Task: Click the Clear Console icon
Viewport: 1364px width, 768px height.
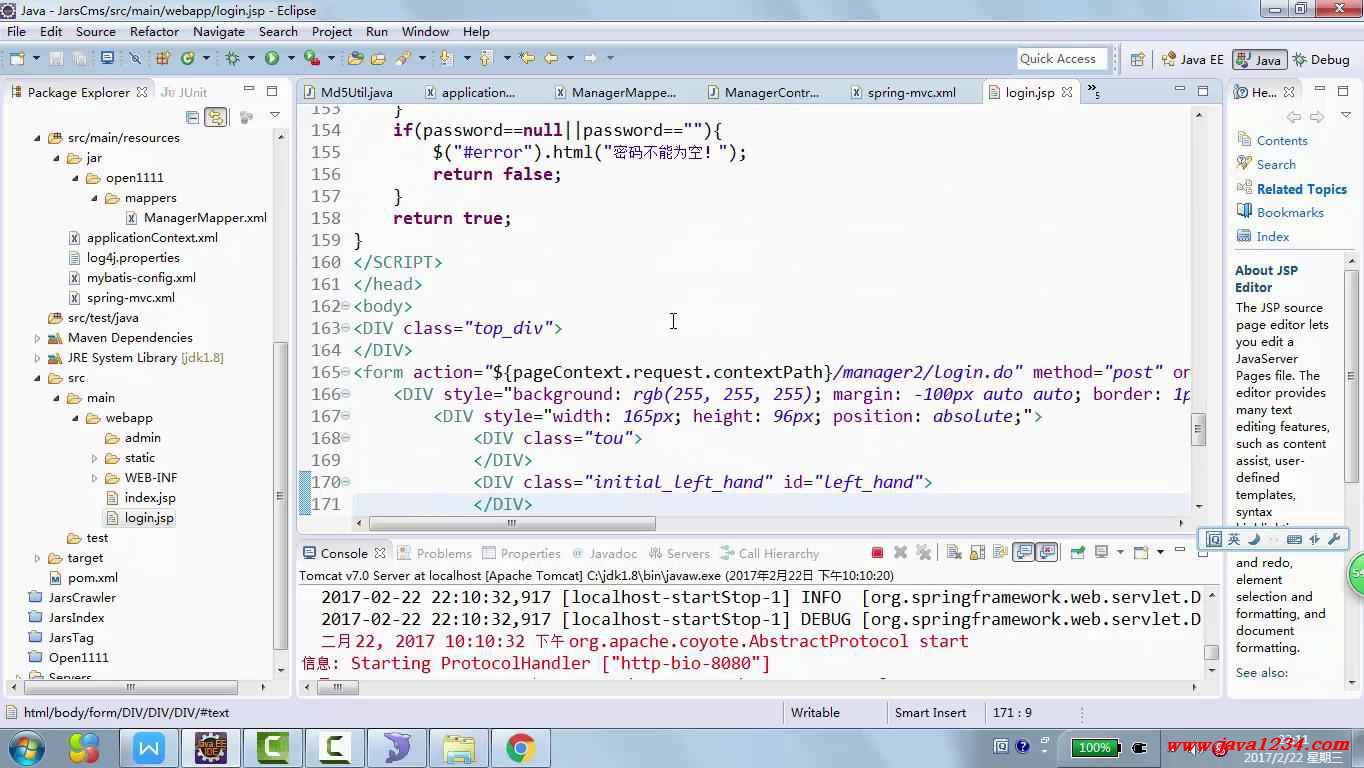Action: pyautogui.click(x=954, y=552)
